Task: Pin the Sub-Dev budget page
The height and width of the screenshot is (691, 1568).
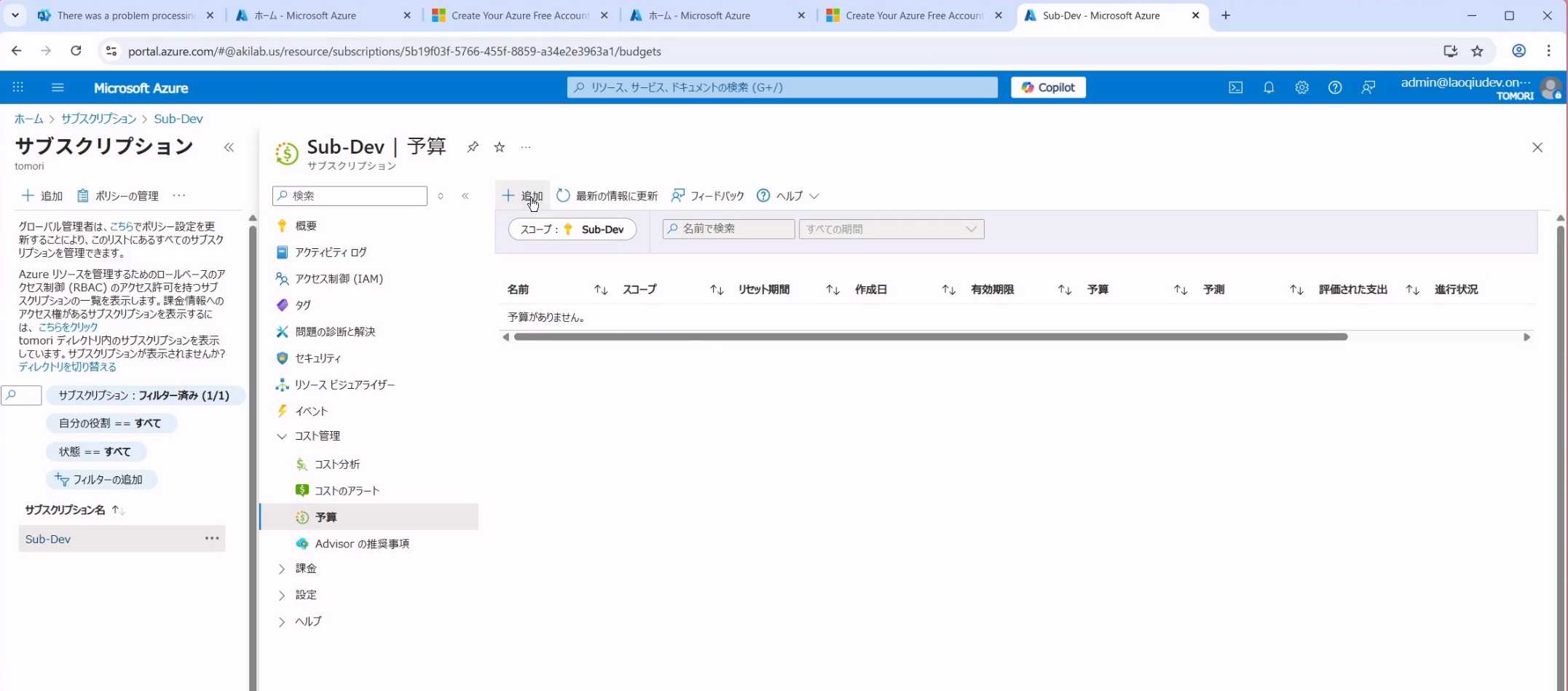Action: coord(473,147)
